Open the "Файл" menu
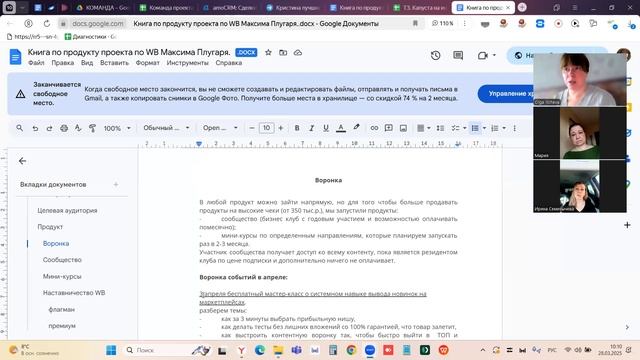The width and height of the screenshot is (640, 360). 36,63
